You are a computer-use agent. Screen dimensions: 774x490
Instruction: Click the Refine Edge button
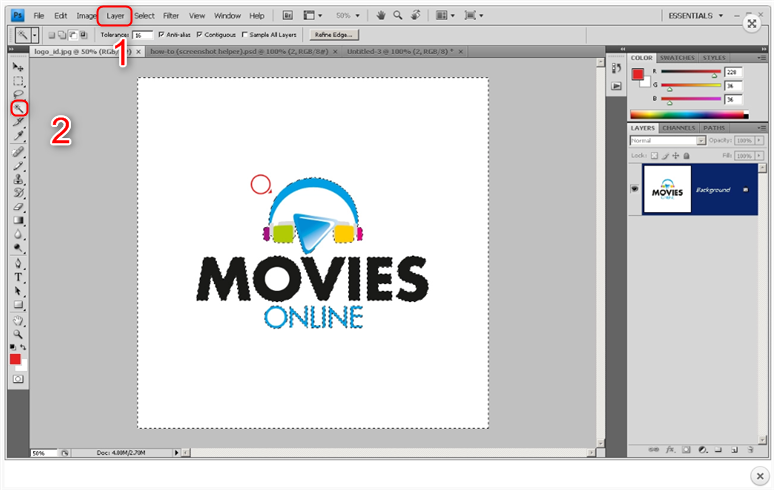[x=335, y=34]
